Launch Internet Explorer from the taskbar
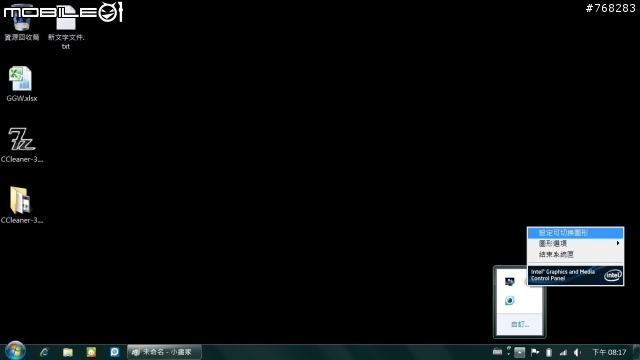This screenshot has width=640, height=360. 44,352
